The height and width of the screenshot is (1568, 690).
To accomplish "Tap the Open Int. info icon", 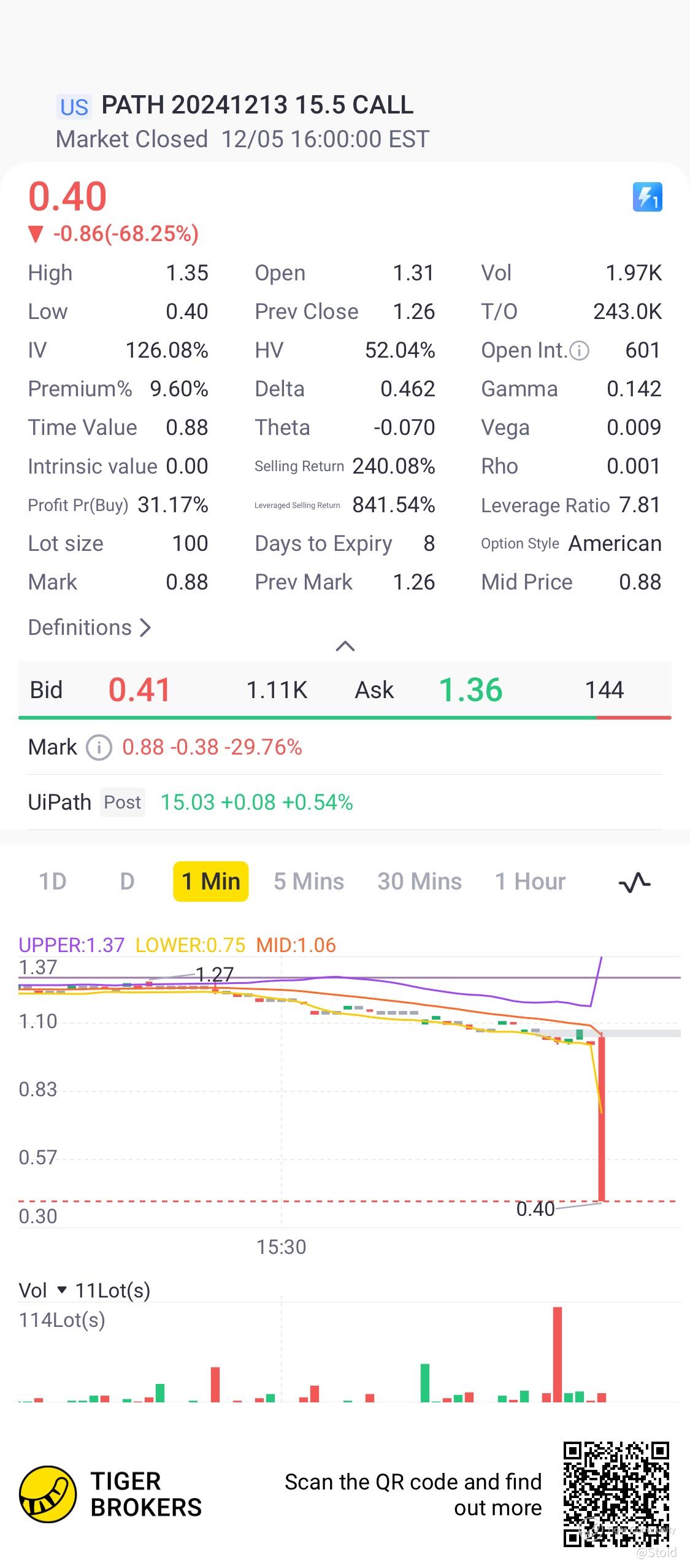I will pos(579,351).
